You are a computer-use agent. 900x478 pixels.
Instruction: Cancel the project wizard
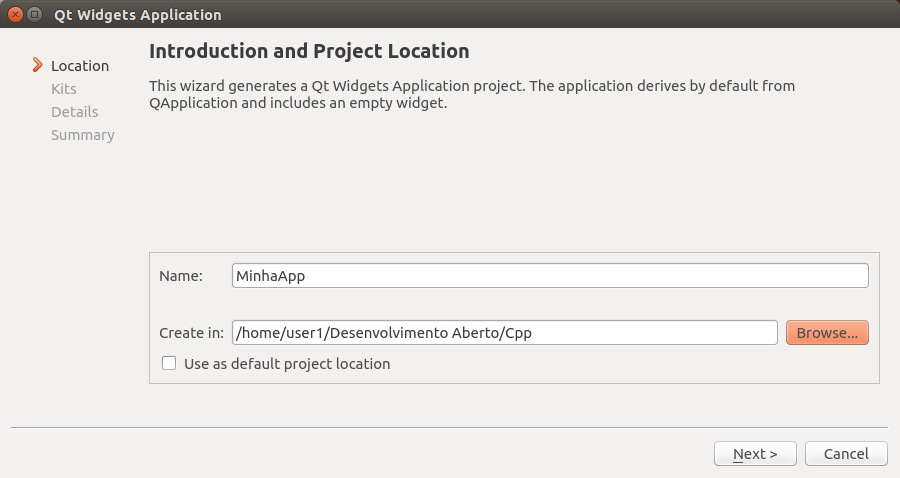coord(846,454)
